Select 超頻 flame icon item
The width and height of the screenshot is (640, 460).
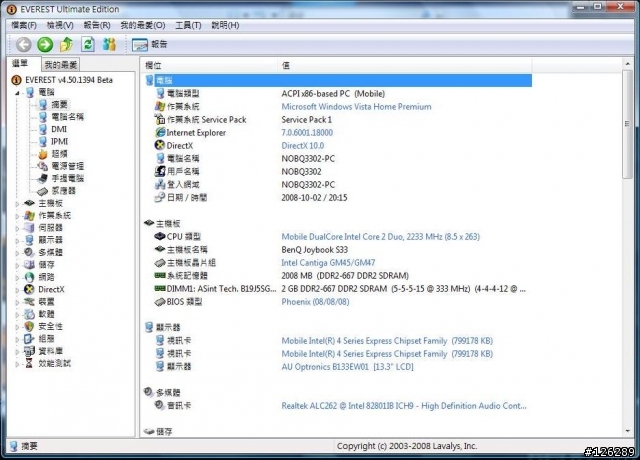[43, 154]
